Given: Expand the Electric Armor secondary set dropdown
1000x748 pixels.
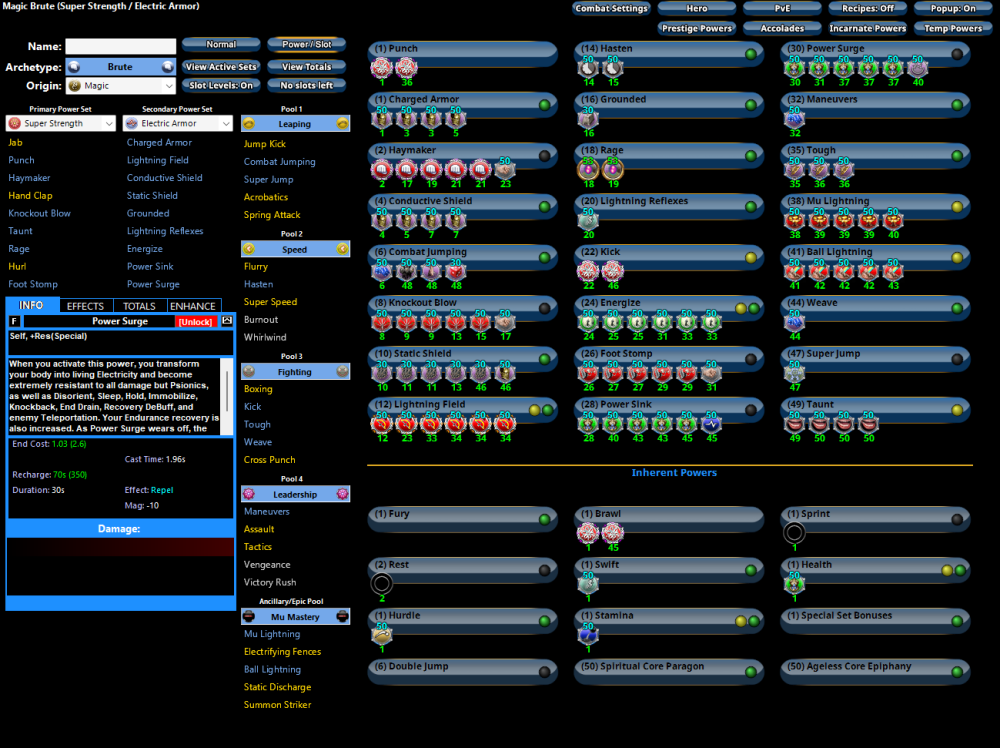Looking at the screenshot, I should click(177, 124).
